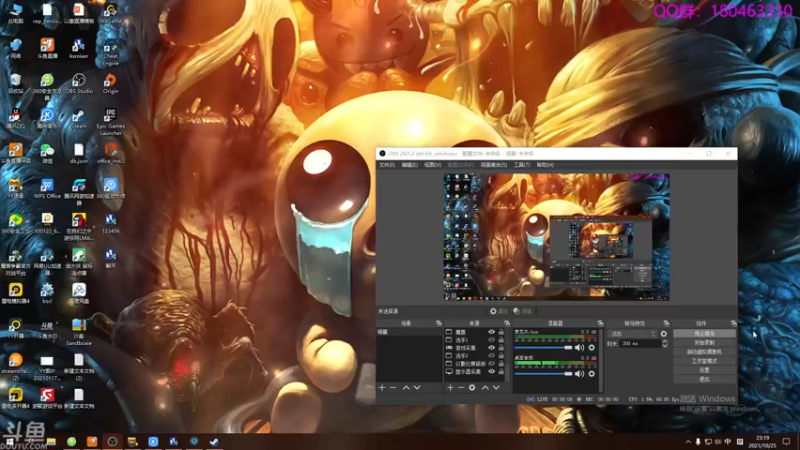This screenshot has height=450, width=800.
Task: Open the 视图(V) View menu
Action: pos(432,165)
